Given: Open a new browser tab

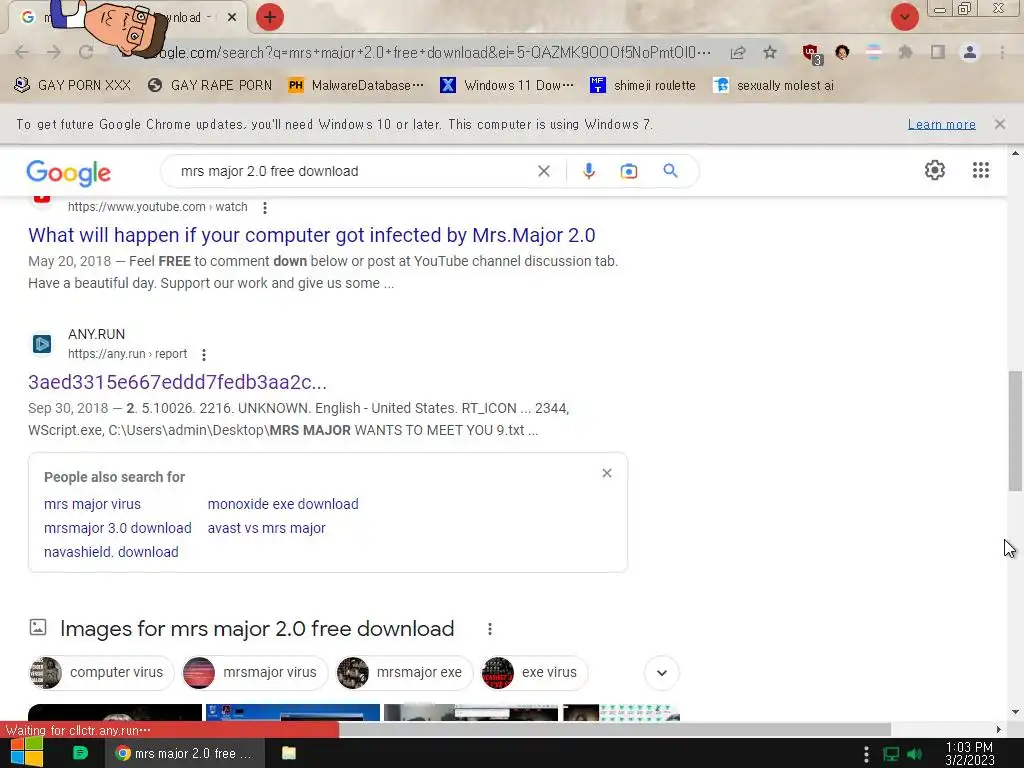Looking at the screenshot, I should (270, 17).
